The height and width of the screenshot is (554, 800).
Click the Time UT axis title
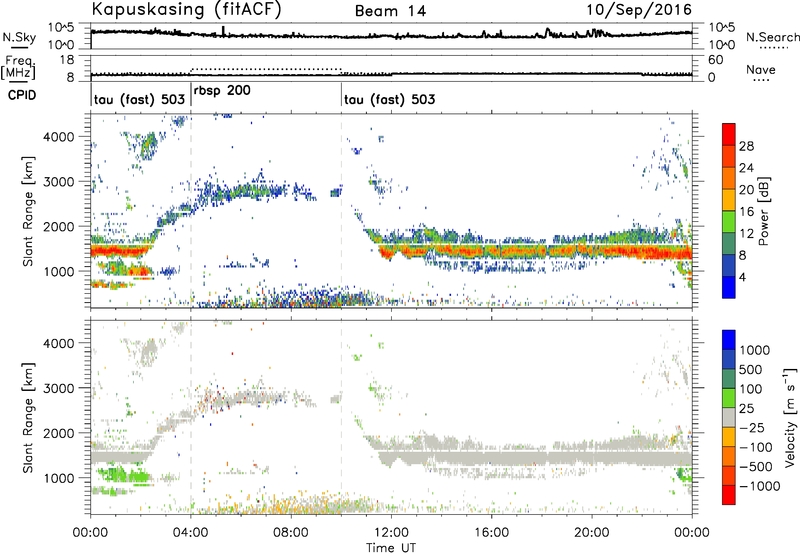[x=391, y=547]
